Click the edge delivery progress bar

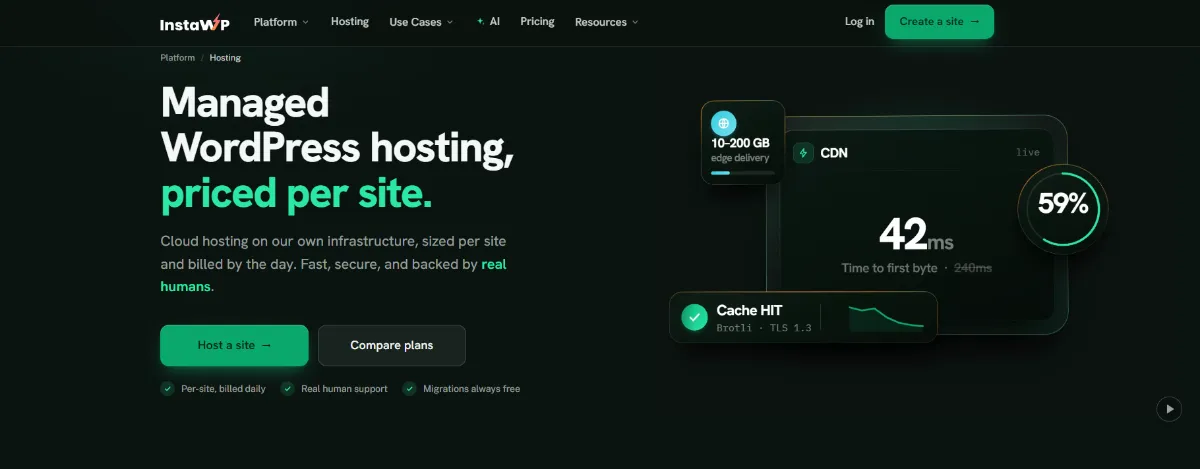pos(742,173)
